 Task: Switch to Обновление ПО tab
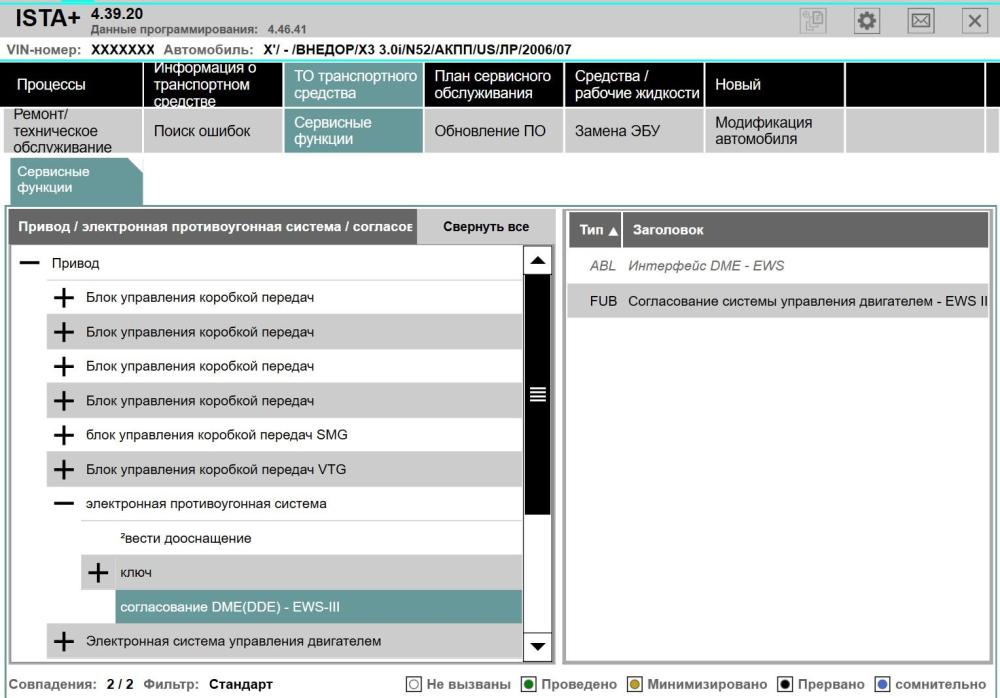tap(494, 131)
